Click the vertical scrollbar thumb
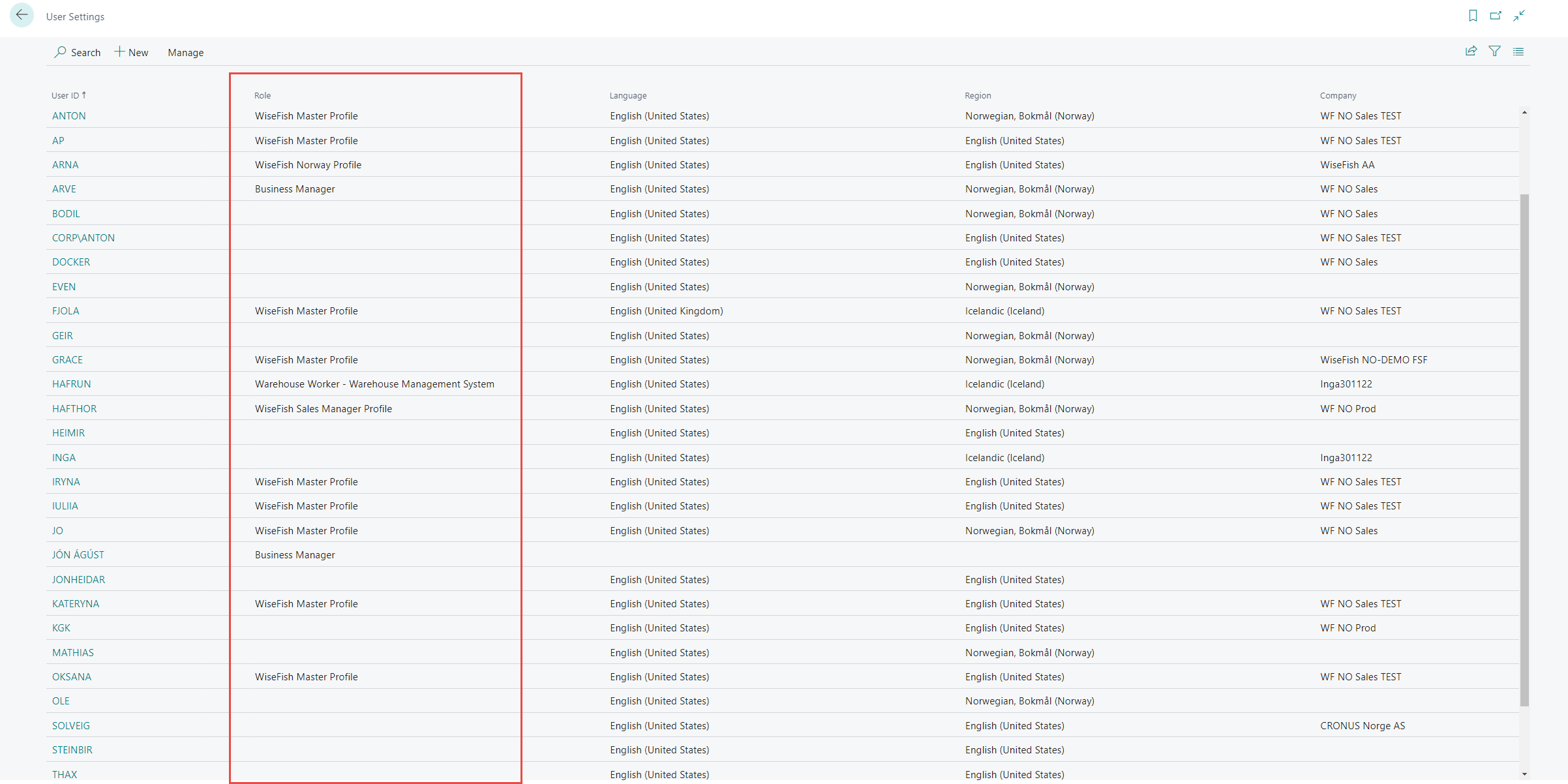 [x=1524, y=450]
